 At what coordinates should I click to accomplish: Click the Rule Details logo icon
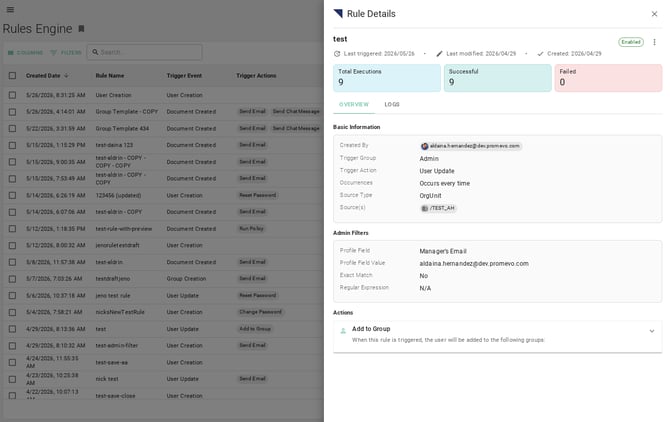pyautogui.click(x=338, y=14)
